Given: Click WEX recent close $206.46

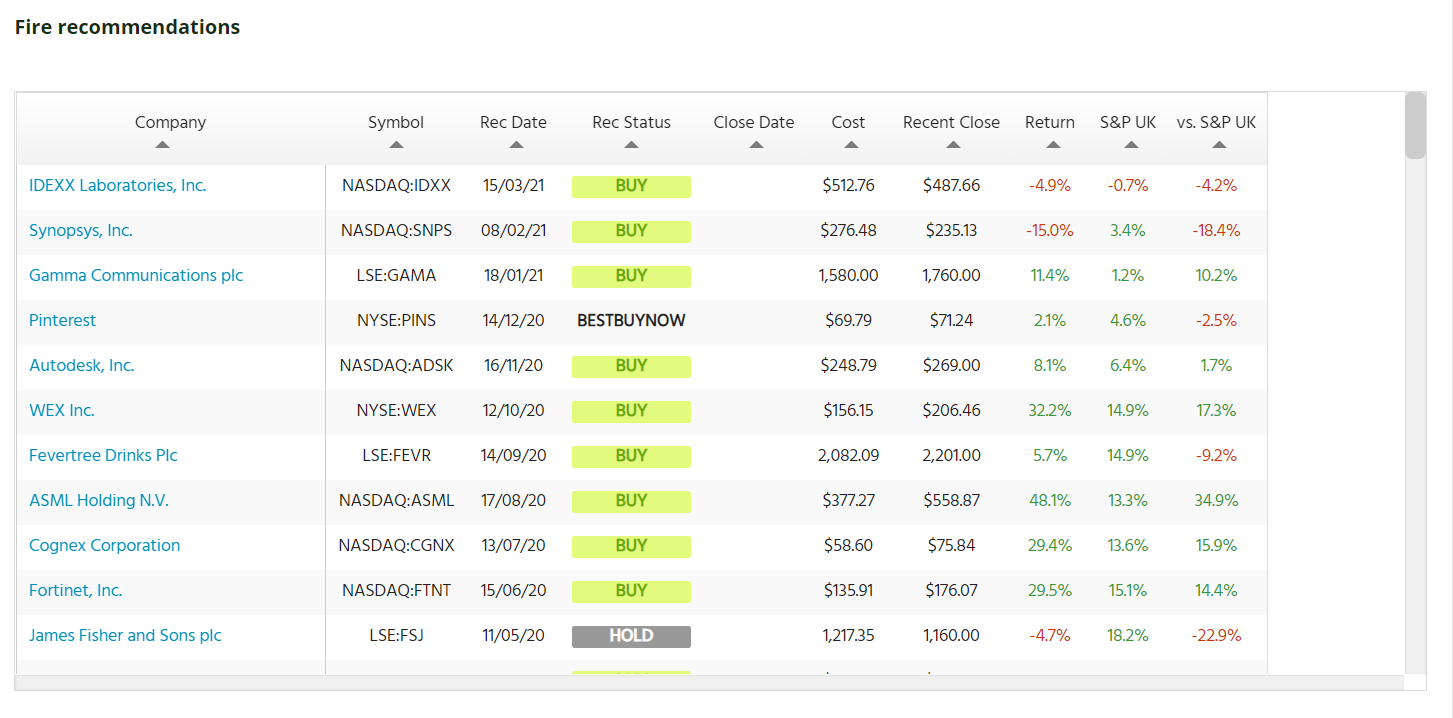Looking at the screenshot, I should (x=951, y=410).
